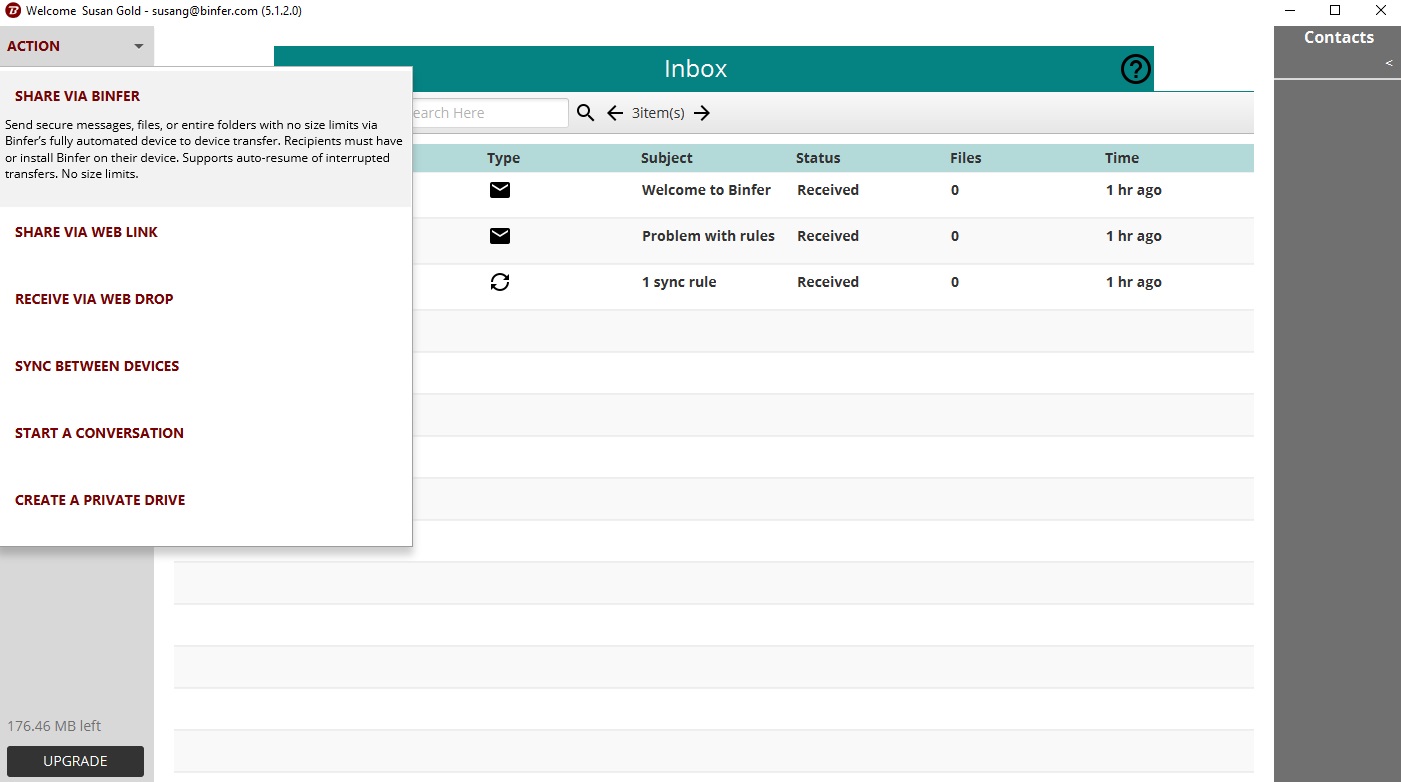Open the "1 sync rule" item row

tap(678, 282)
